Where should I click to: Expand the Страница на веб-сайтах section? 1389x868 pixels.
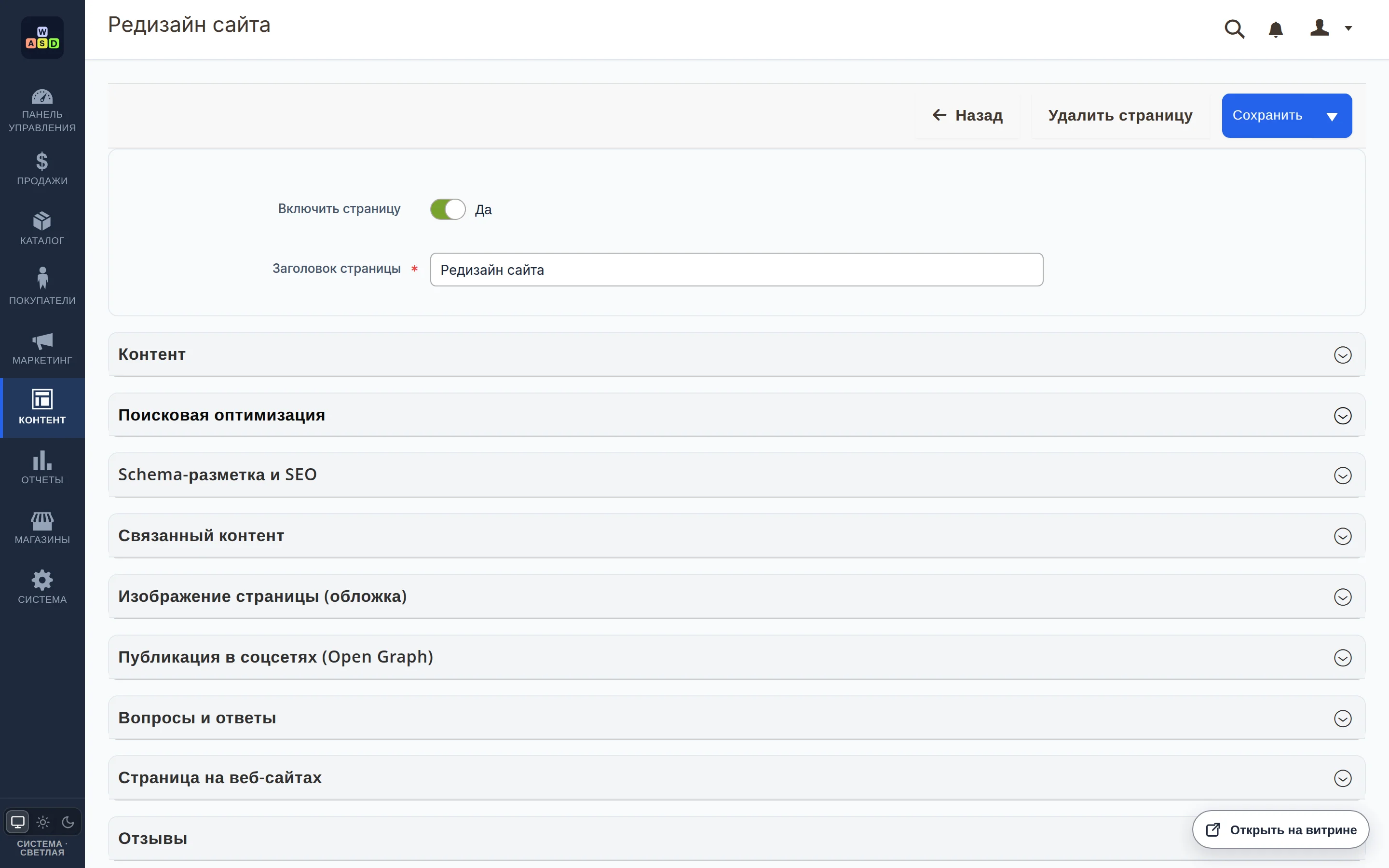pos(736,778)
